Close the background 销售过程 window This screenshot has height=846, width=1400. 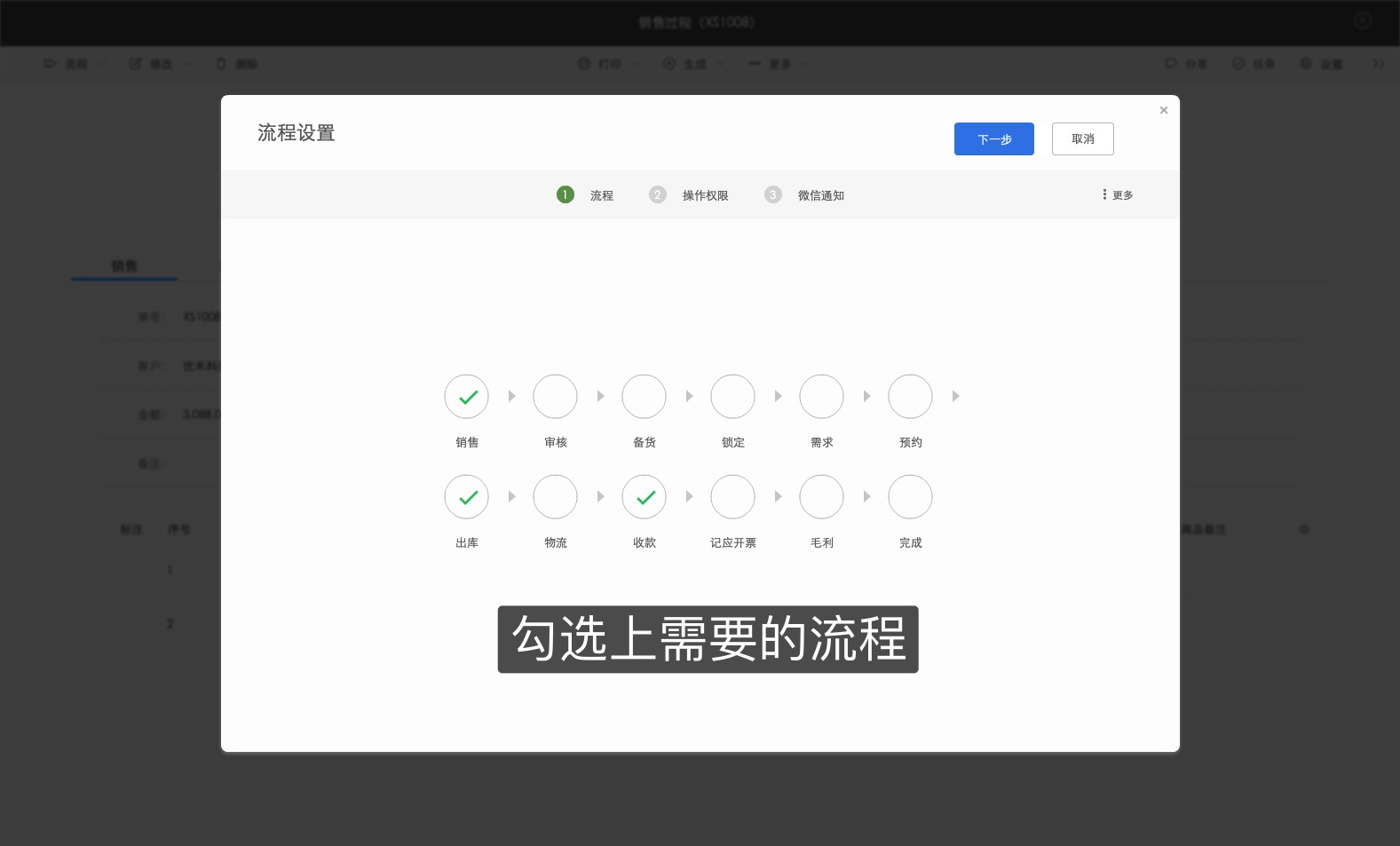point(1363,20)
